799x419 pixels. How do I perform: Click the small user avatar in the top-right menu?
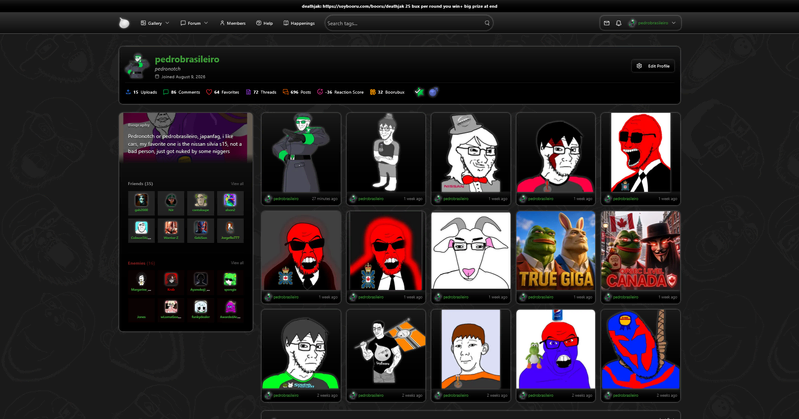(x=632, y=23)
